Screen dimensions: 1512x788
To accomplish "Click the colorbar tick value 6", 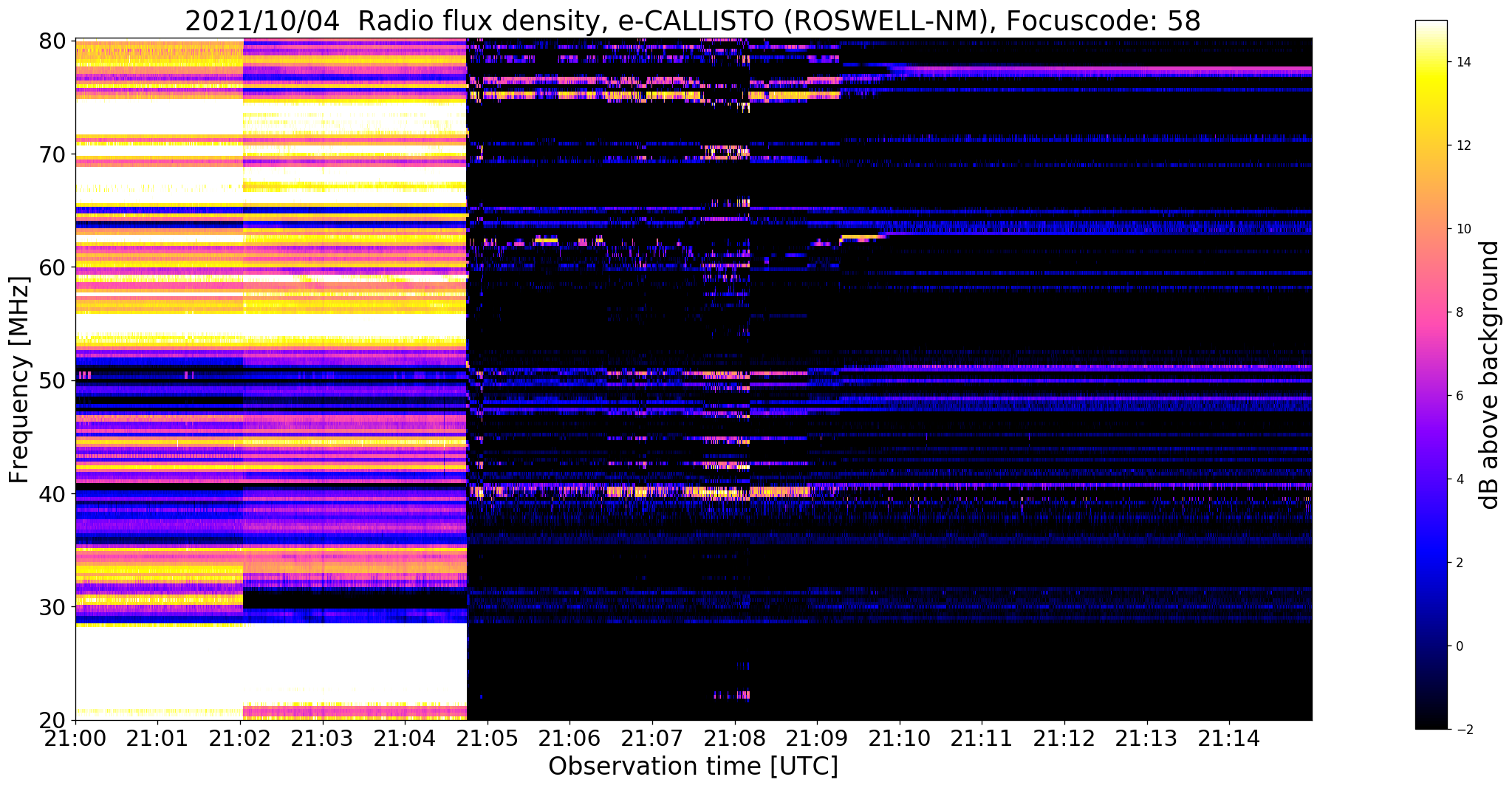I will pyautogui.click(x=1460, y=396).
